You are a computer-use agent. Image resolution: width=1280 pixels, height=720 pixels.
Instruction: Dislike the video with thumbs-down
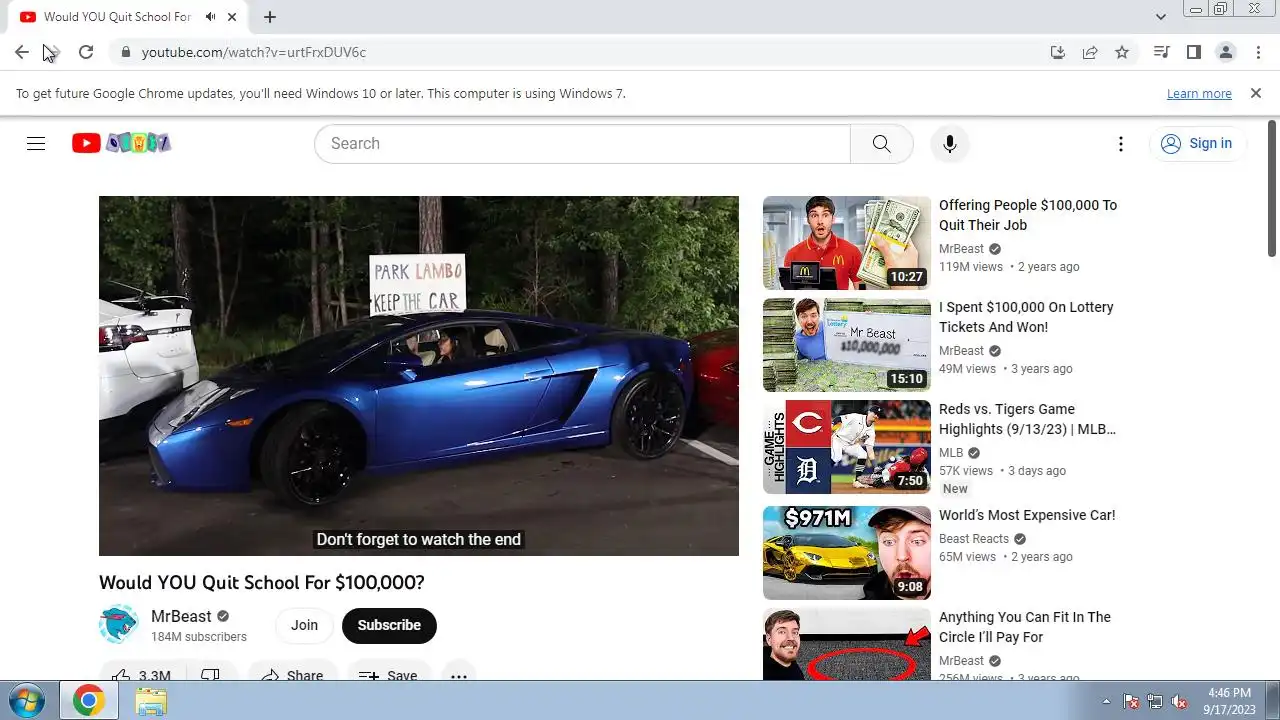coord(210,676)
